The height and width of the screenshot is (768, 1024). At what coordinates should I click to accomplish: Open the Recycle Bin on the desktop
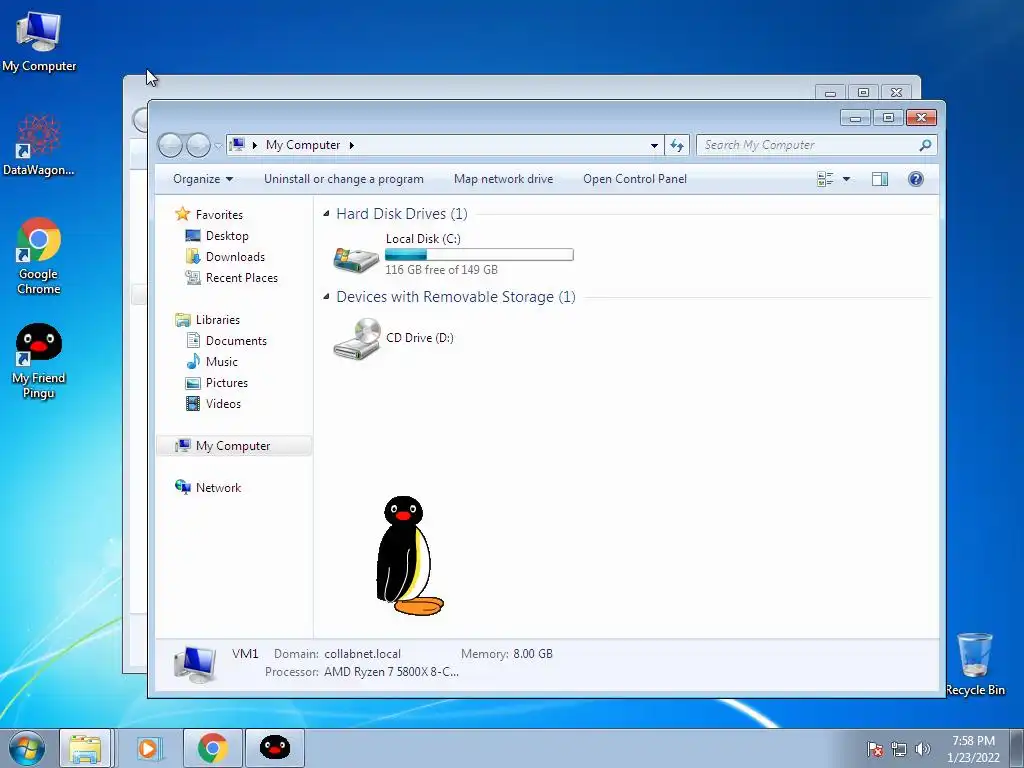click(x=975, y=664)
